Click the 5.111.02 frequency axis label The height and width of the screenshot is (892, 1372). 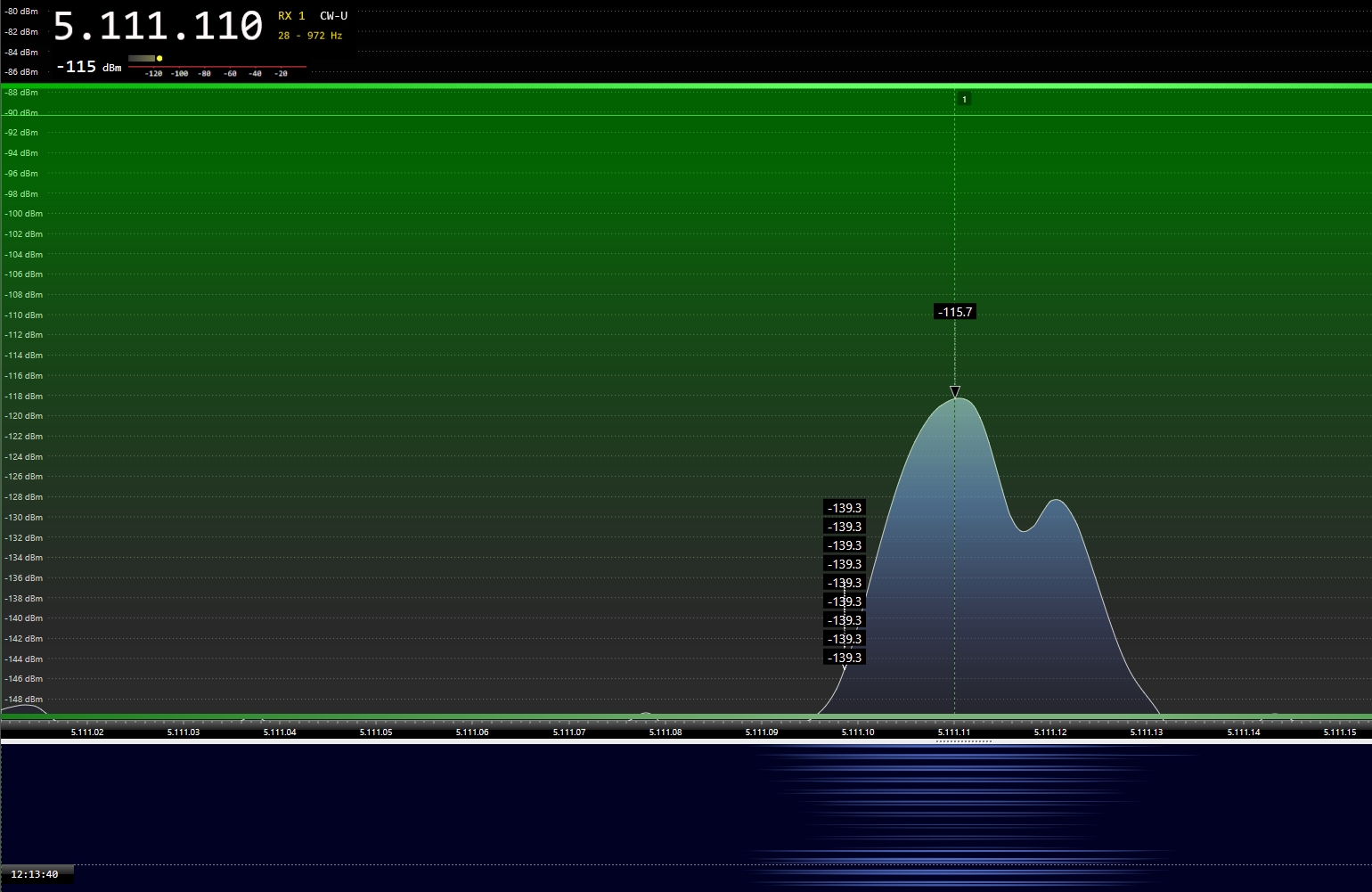pyautogui.click(x=87, y=732)
